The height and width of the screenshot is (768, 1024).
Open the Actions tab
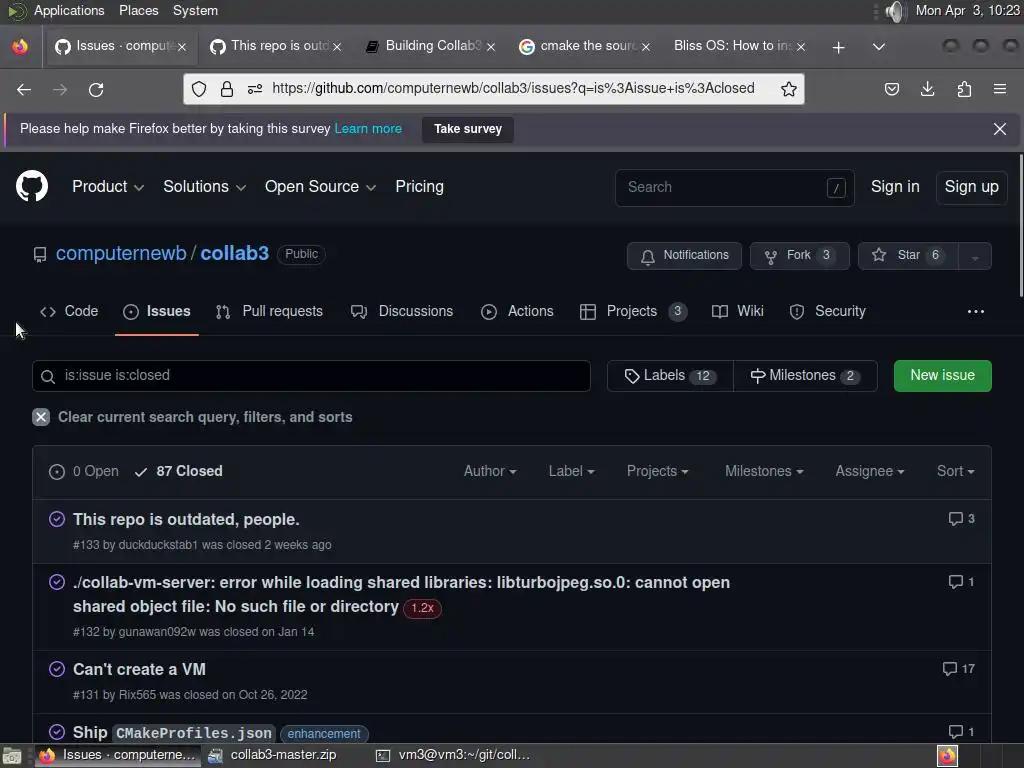coord(517,312)
